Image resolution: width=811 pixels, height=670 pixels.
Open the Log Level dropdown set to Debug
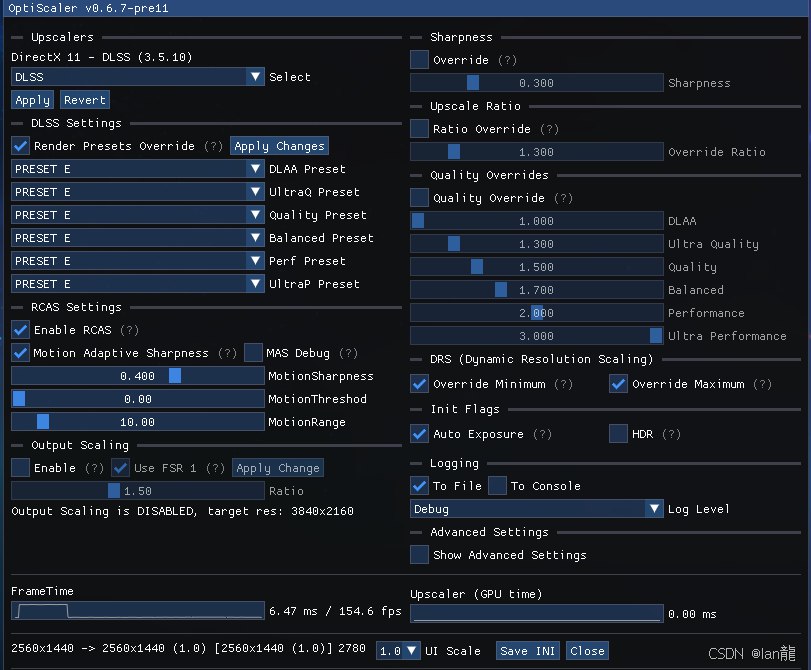click(x=536, y=509)
